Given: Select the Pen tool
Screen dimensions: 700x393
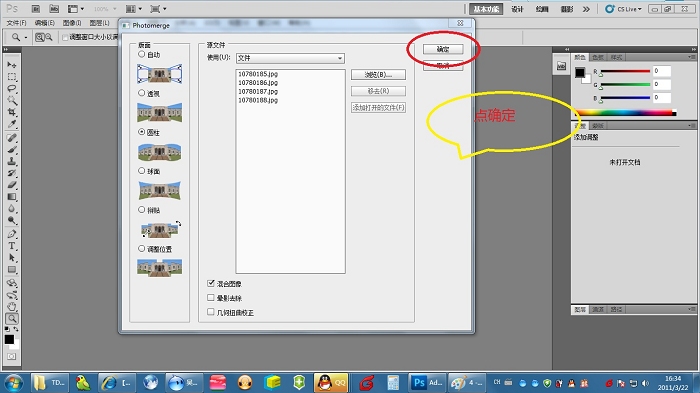Looking at the screenshot, I should click(x=12, y=234).
